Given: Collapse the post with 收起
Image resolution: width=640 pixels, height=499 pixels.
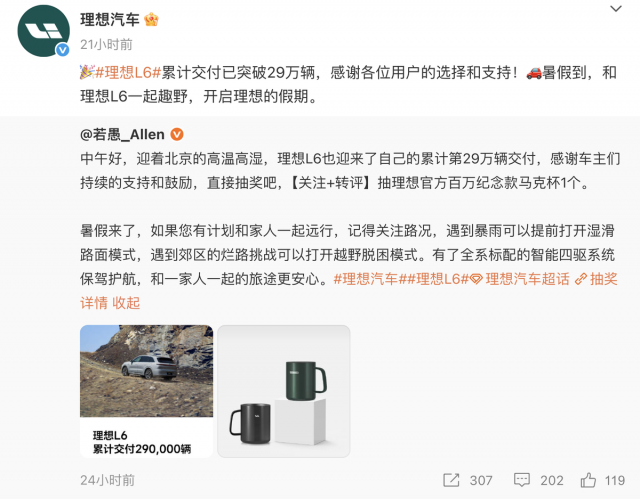Looking at the screenshot, I should tap(126, 303).
